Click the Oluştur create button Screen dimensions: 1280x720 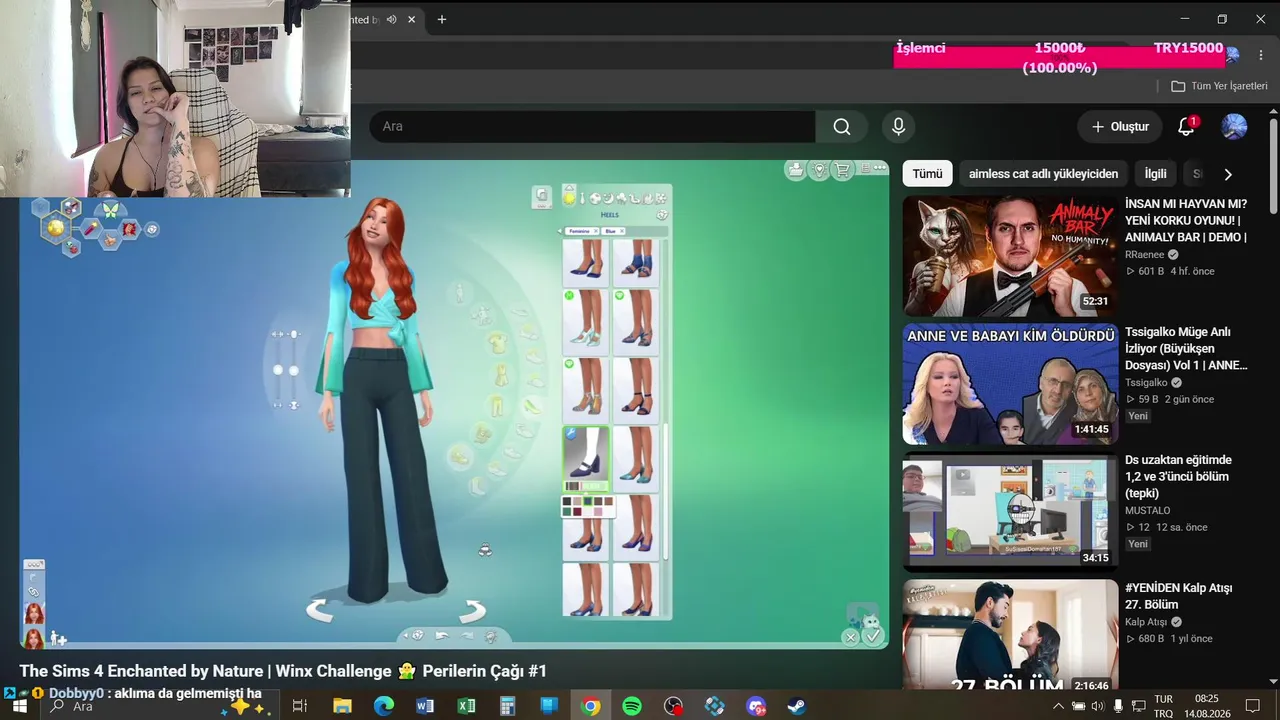pos(1120,127)
